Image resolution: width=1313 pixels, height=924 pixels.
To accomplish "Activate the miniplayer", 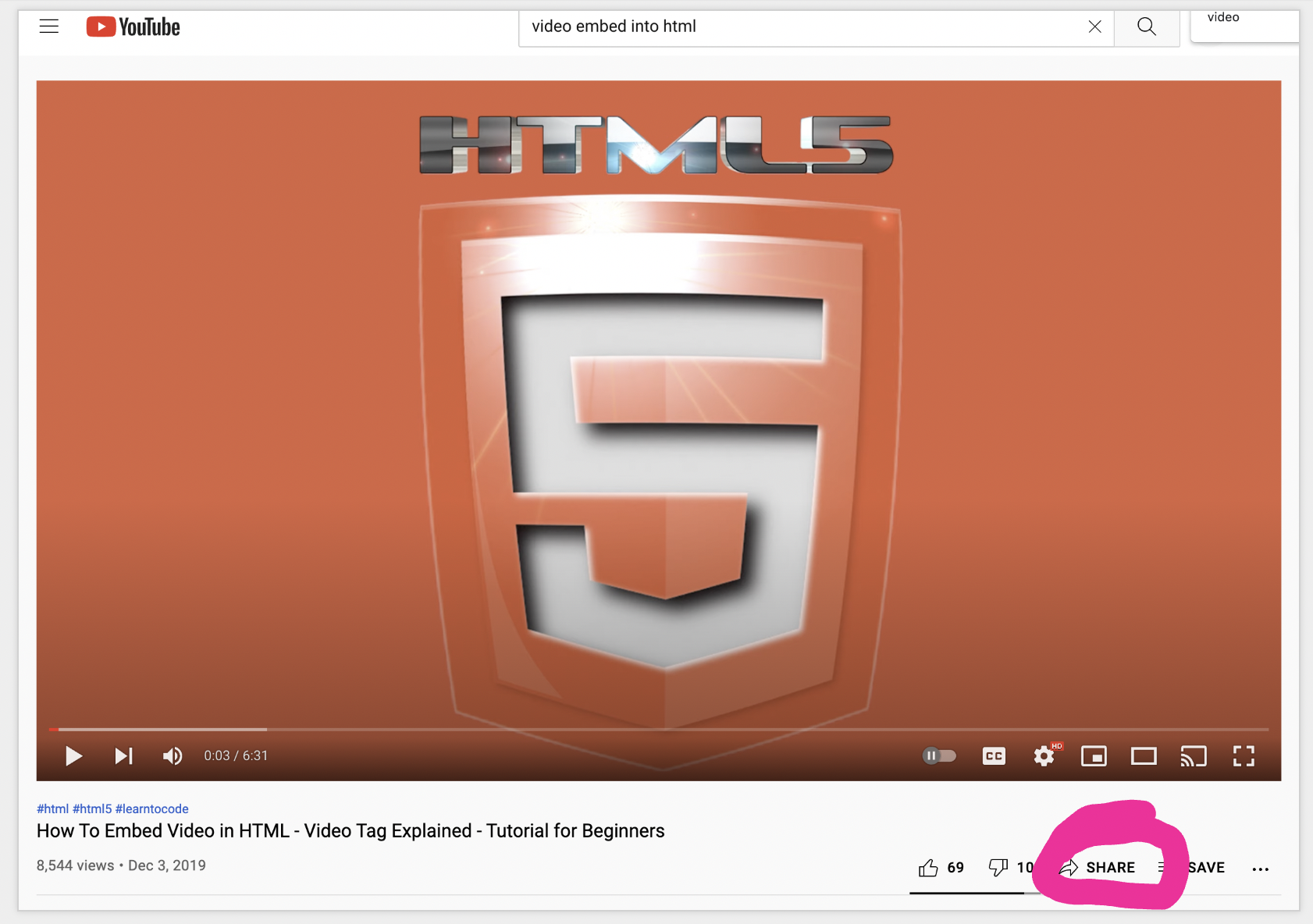I will [x=1094, y=755].
